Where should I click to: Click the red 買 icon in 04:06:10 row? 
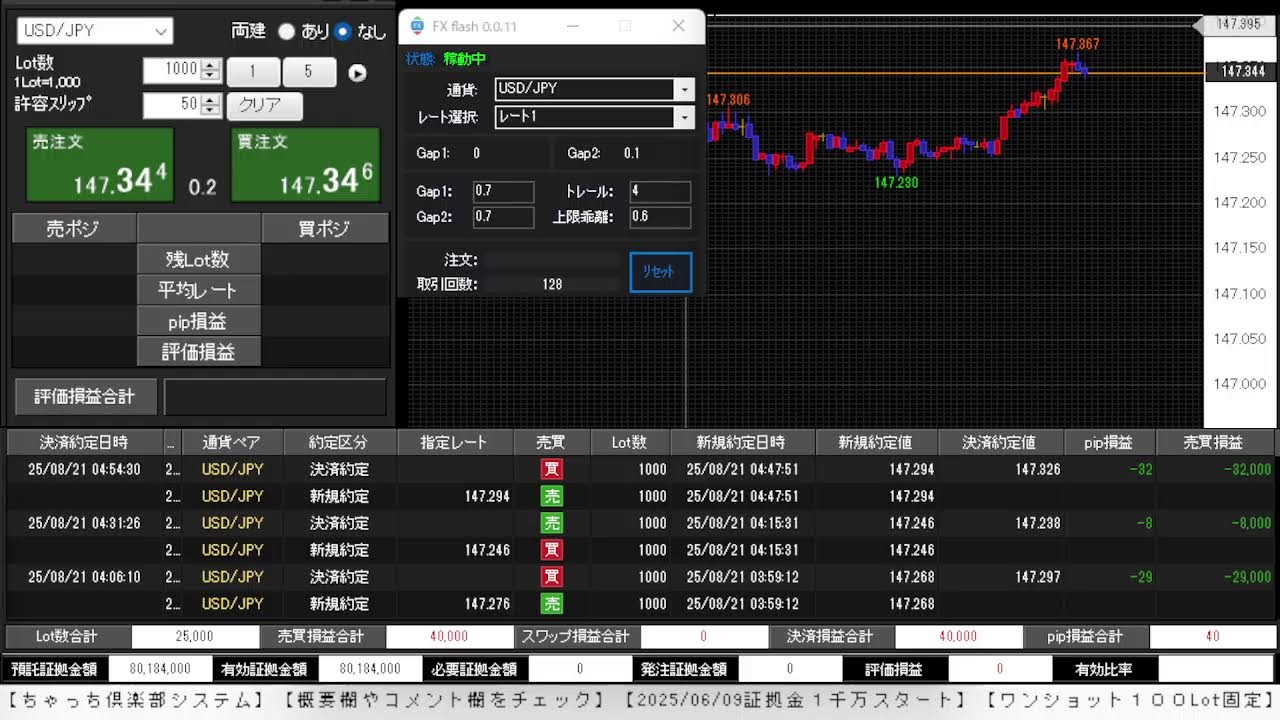point(552,577)
